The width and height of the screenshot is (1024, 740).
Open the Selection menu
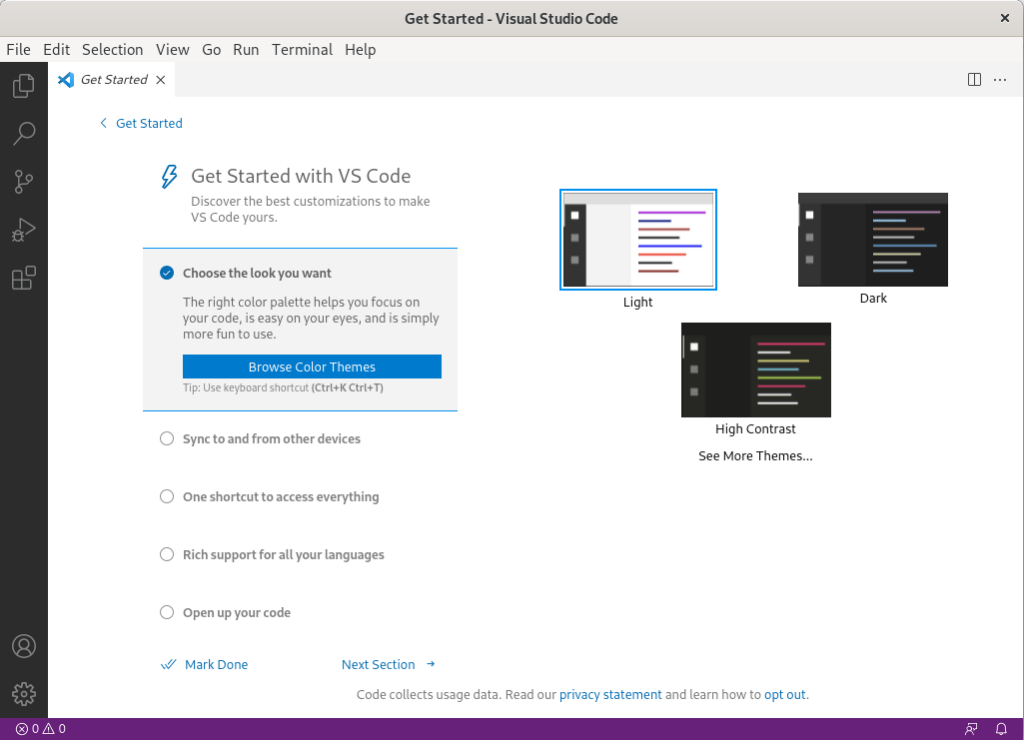coord(112,49)
